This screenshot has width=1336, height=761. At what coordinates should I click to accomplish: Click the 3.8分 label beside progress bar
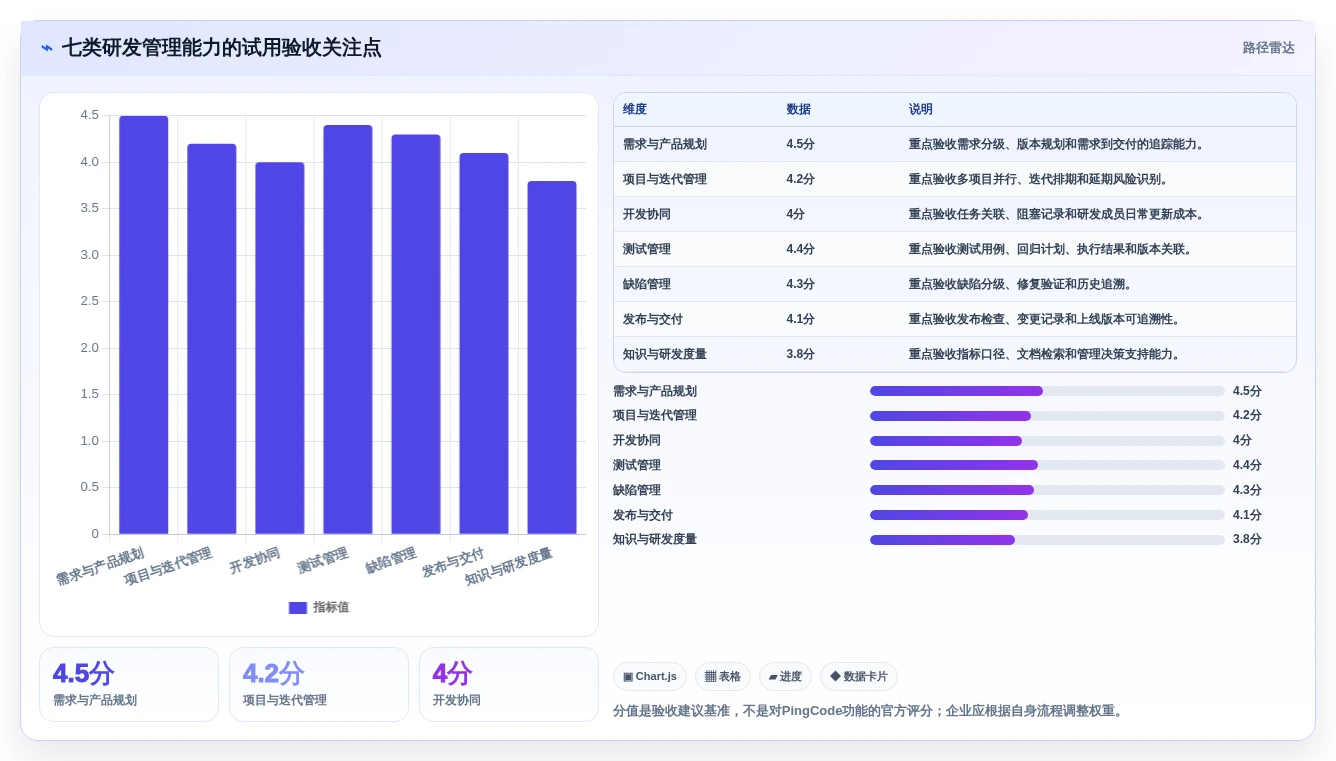click(x=1247, y=540)
